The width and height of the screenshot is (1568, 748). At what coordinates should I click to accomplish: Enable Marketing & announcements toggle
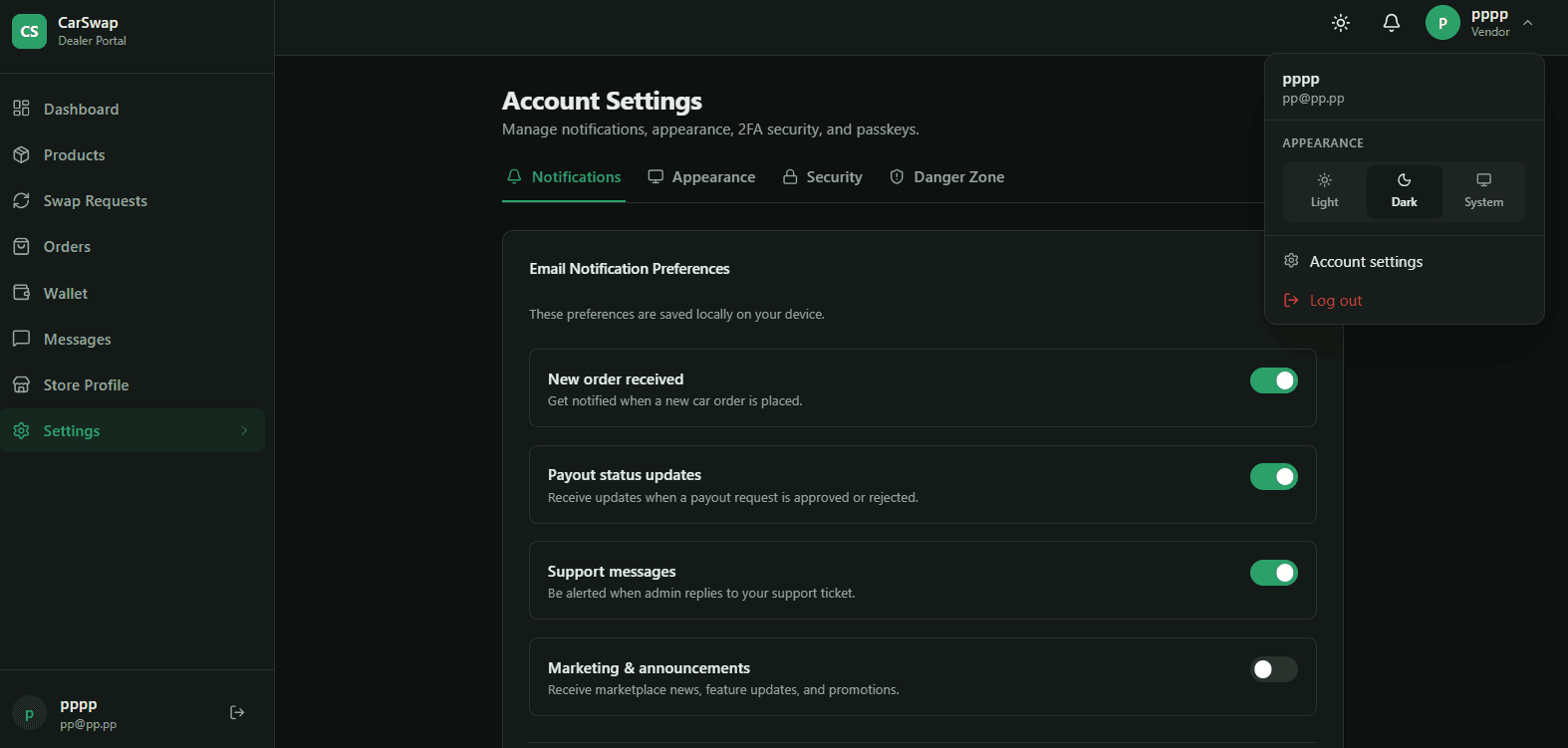coord(1274,669)
